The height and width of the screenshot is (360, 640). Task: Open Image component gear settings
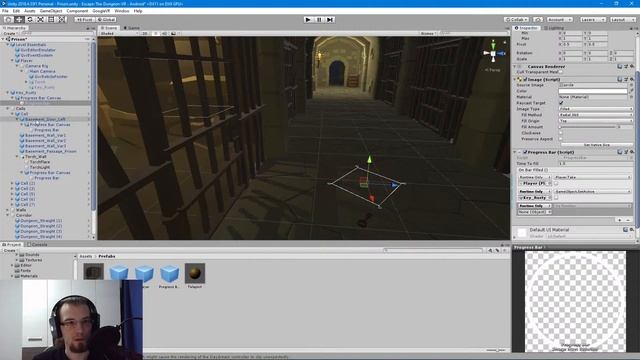[632, 79]
